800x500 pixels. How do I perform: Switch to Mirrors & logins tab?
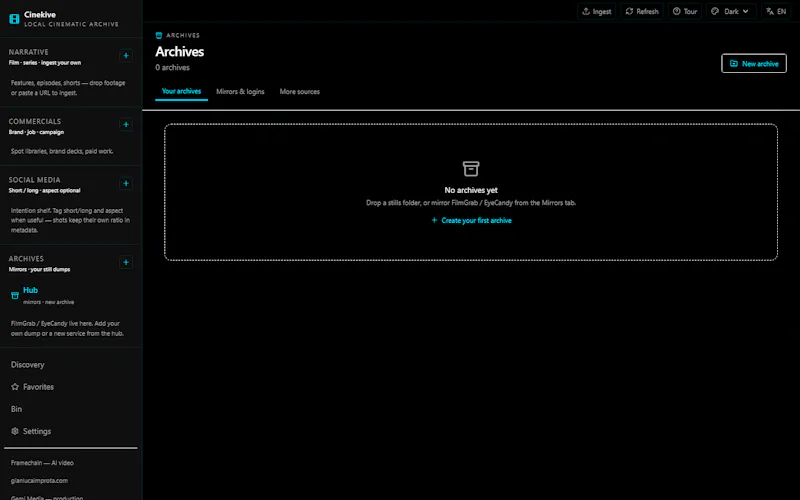pyautogui.click(x=240, y=92)
